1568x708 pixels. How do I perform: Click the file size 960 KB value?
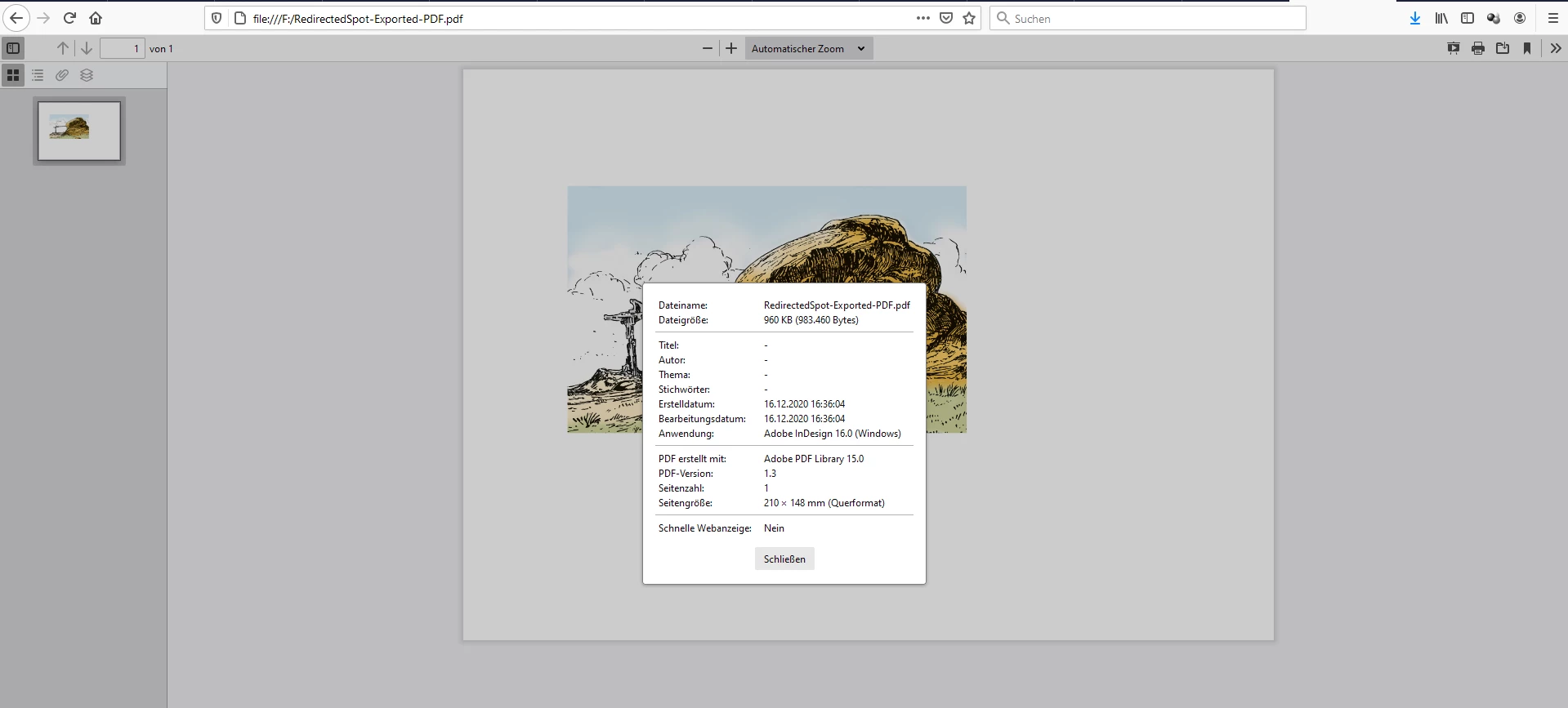pyautogui.click(x=811, y=320)
